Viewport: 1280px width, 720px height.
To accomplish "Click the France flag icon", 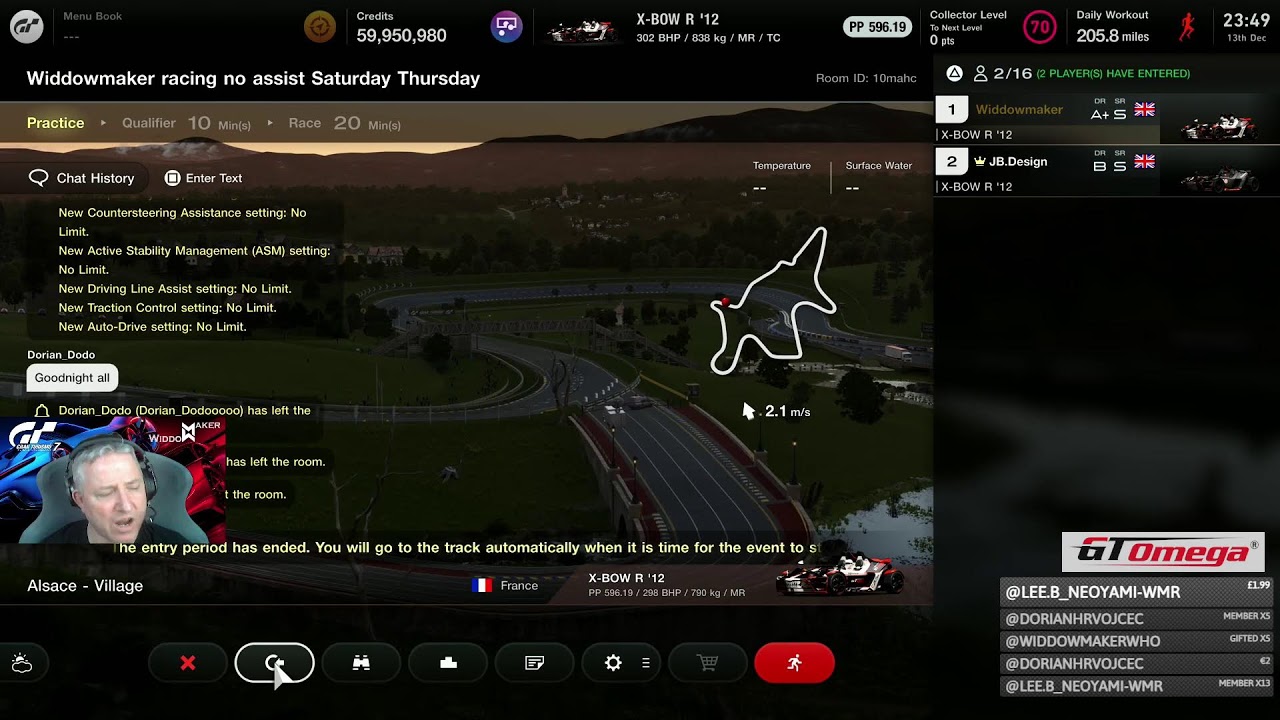I will (x=482, y=585).
